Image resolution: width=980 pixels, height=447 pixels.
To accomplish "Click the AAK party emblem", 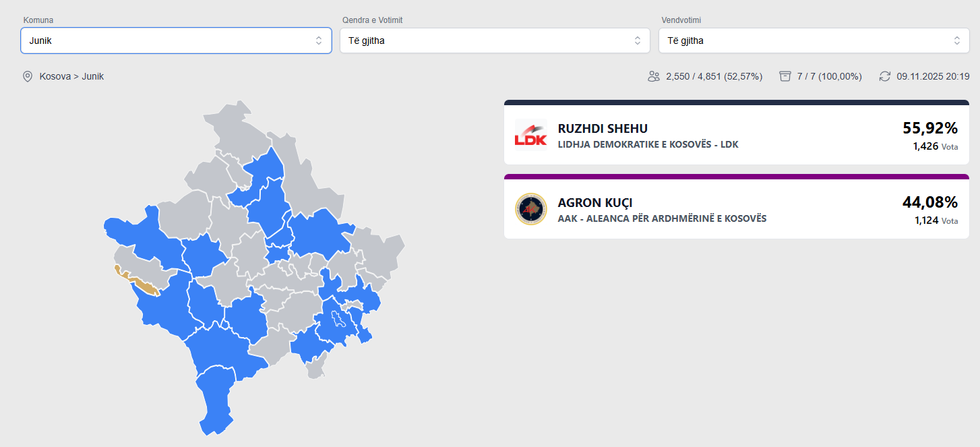I will [530, 209].
